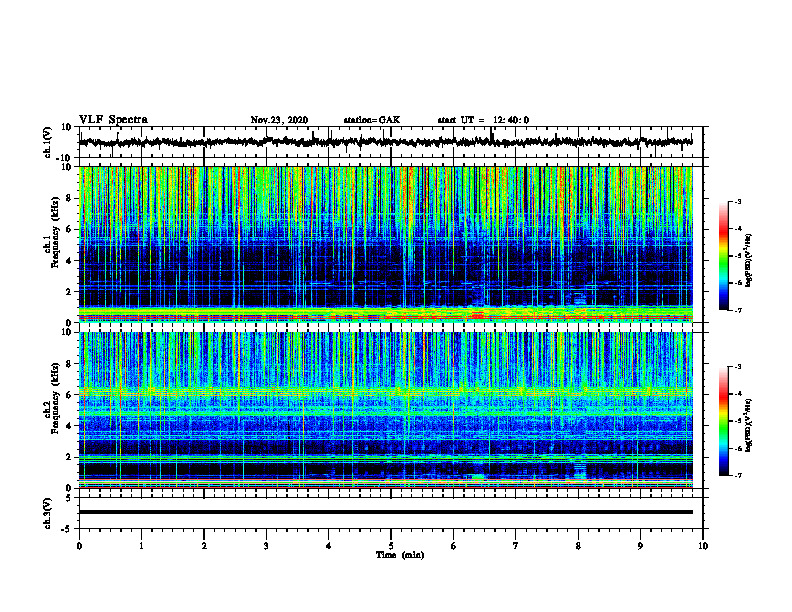
Task: Click time axis tick label "5"
Action: point(391,546)
